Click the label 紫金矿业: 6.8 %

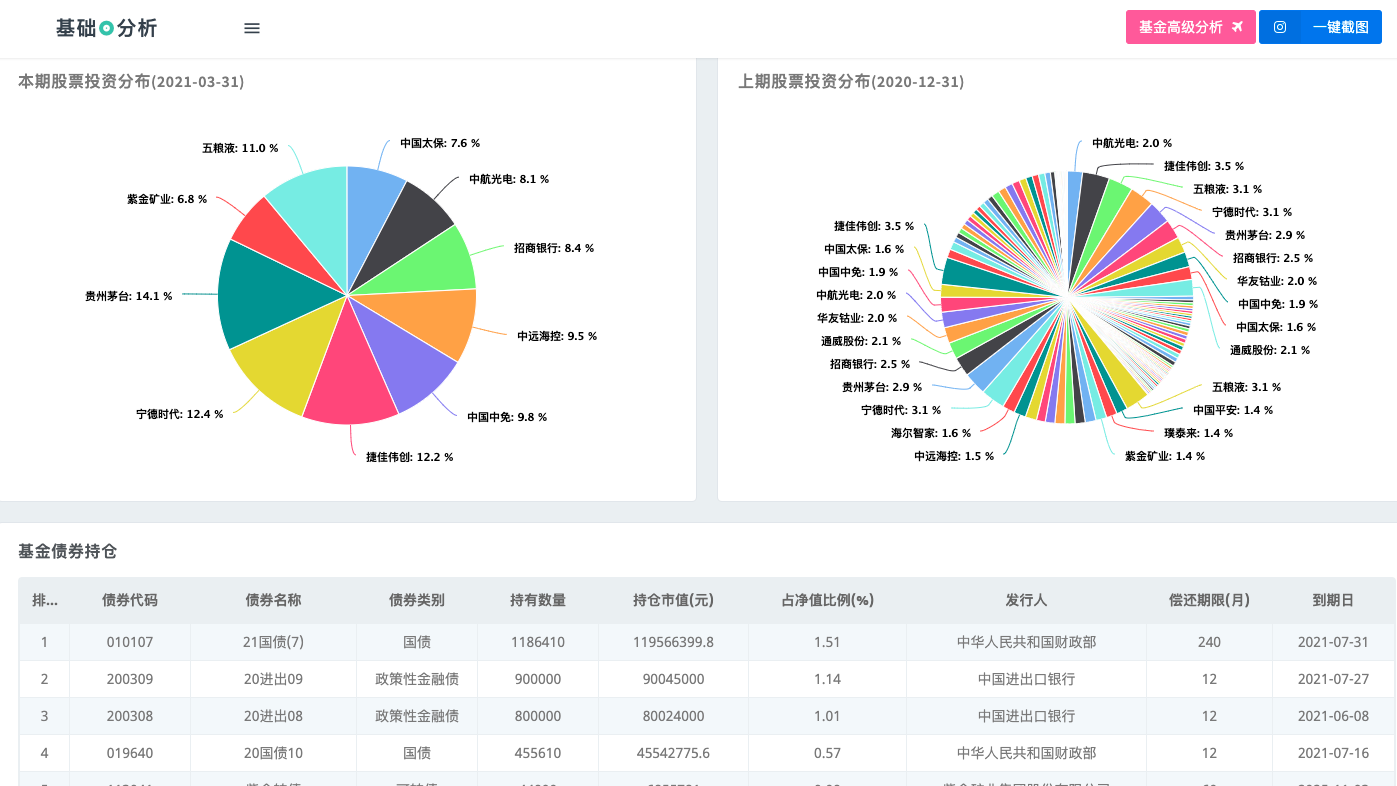coord(167,200)
